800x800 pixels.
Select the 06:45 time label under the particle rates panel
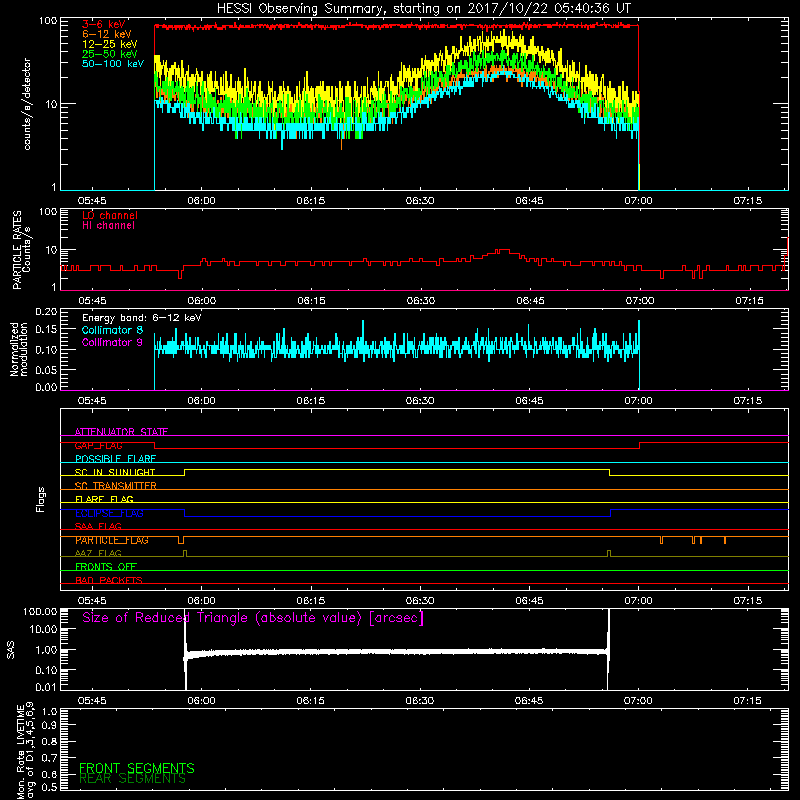(530, 301)
